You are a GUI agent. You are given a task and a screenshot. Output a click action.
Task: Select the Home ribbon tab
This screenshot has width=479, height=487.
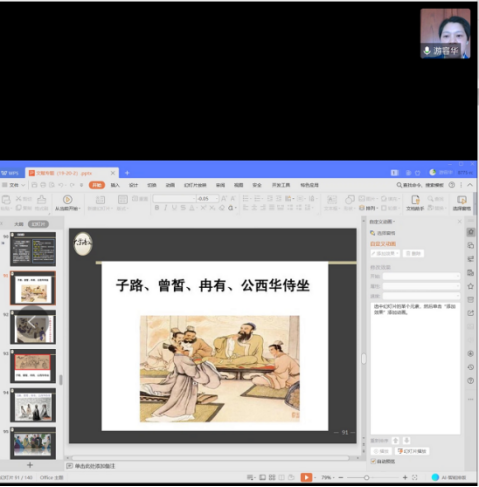coord(97,185)
